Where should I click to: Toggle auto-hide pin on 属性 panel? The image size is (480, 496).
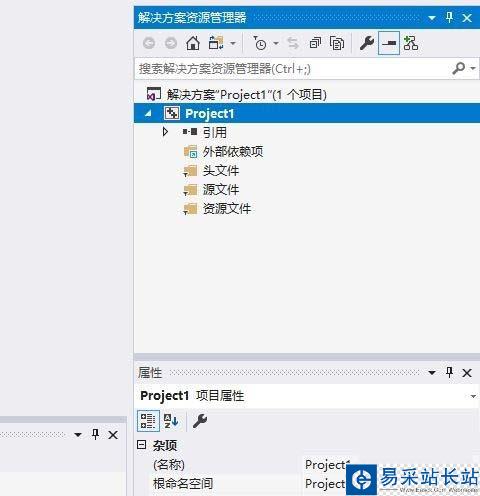[x=449, y=372]
